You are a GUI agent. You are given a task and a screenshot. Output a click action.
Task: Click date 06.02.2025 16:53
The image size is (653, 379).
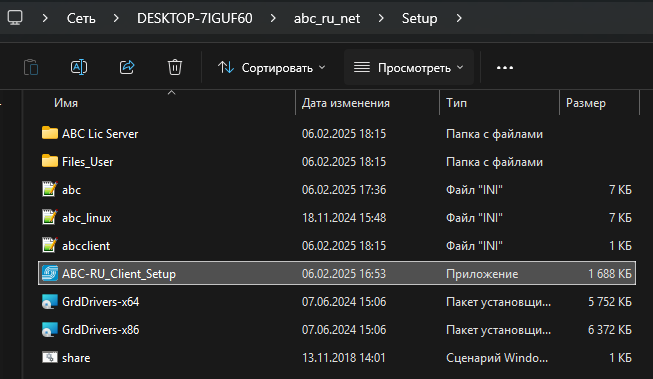(344, 274)
